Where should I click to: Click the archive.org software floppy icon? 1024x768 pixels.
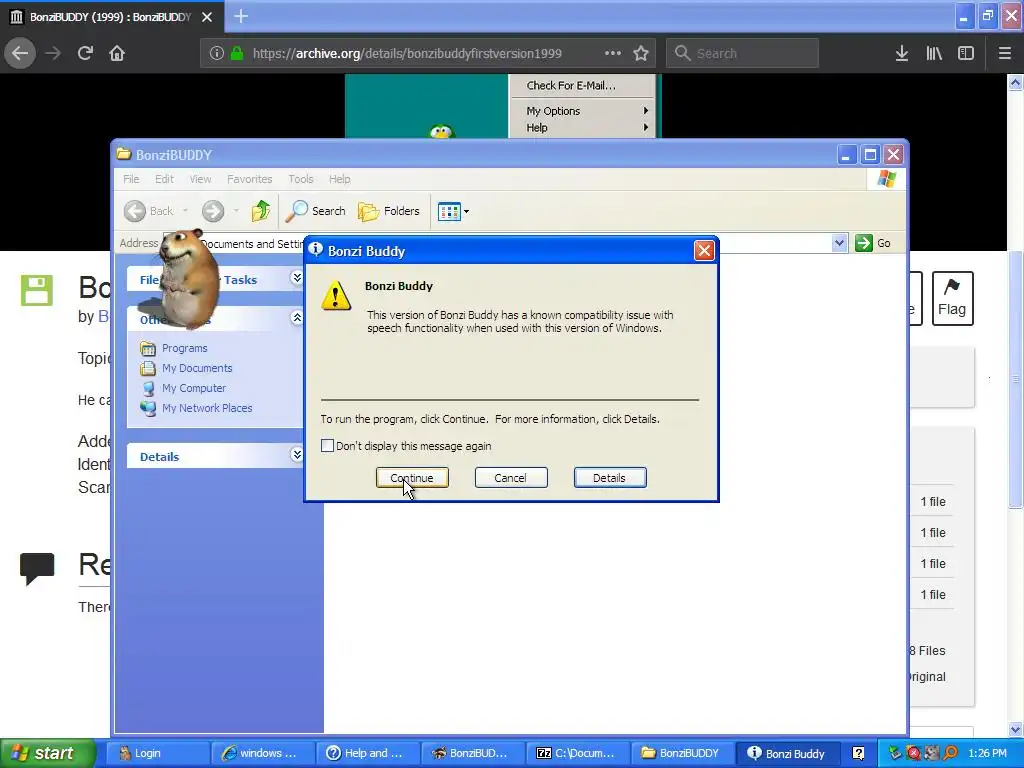(37, 290)
